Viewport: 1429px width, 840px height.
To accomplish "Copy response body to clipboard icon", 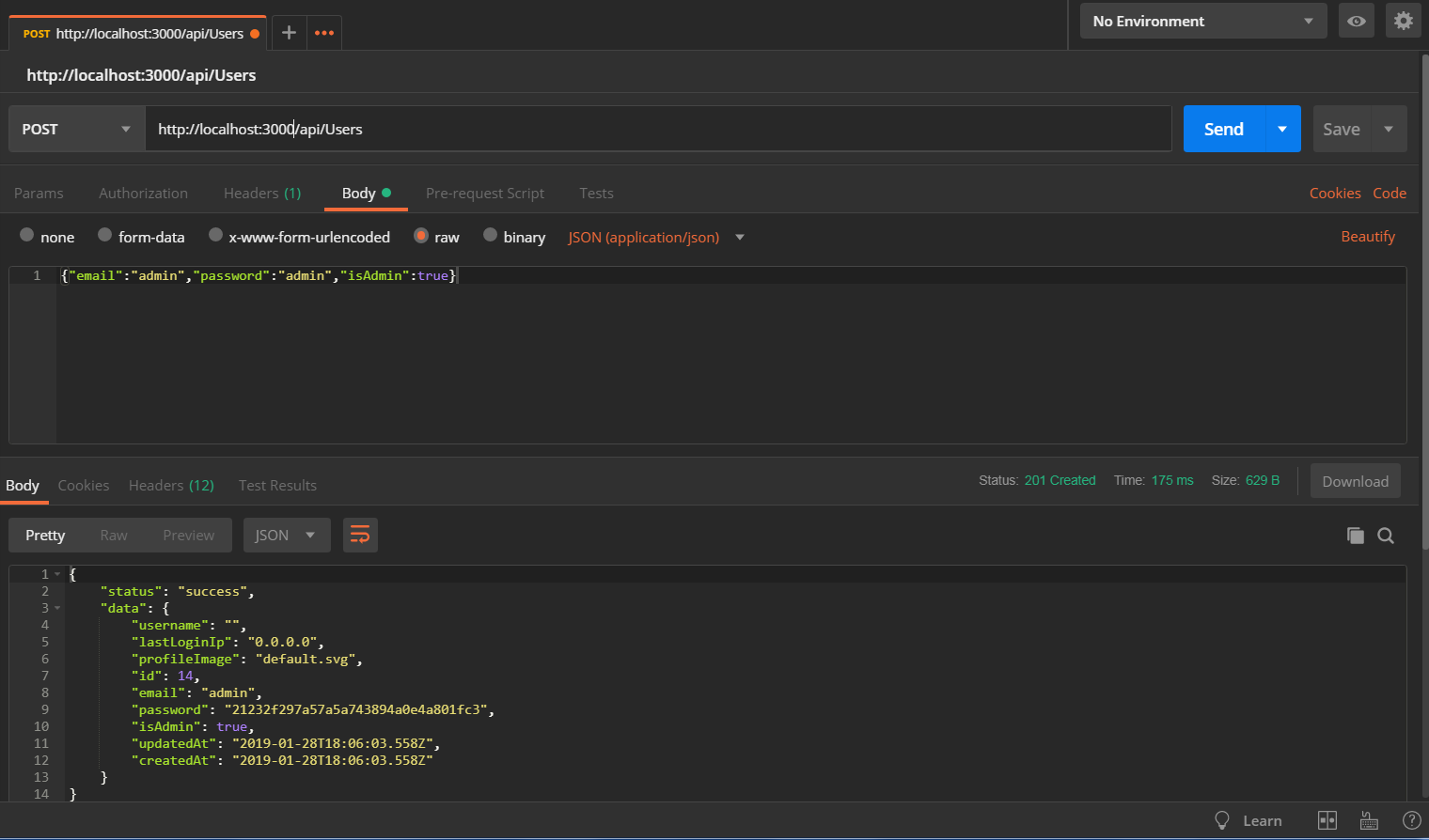I will pos(1355,536).
